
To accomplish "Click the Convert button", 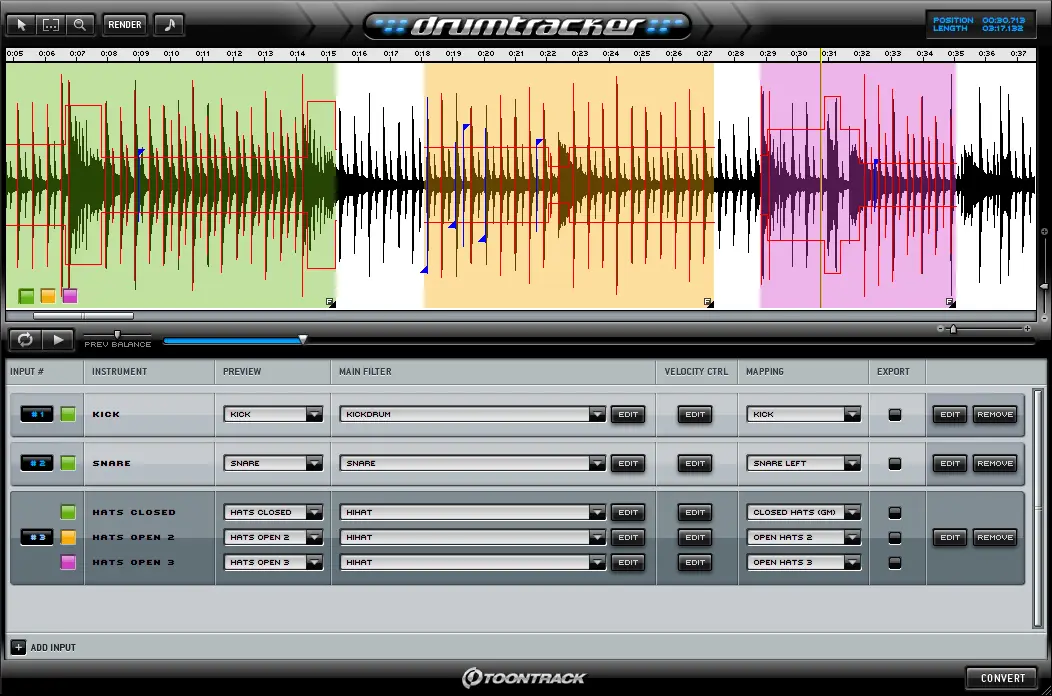I will click(1002, 678).
